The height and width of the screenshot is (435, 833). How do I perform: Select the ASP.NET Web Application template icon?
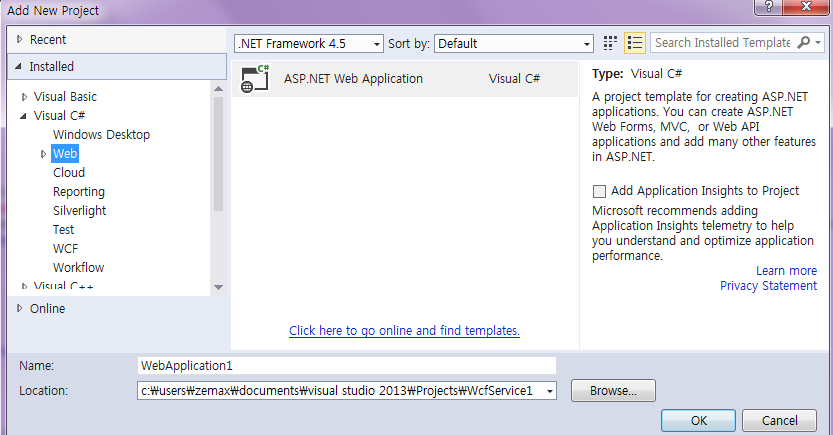tap(255, 79)
